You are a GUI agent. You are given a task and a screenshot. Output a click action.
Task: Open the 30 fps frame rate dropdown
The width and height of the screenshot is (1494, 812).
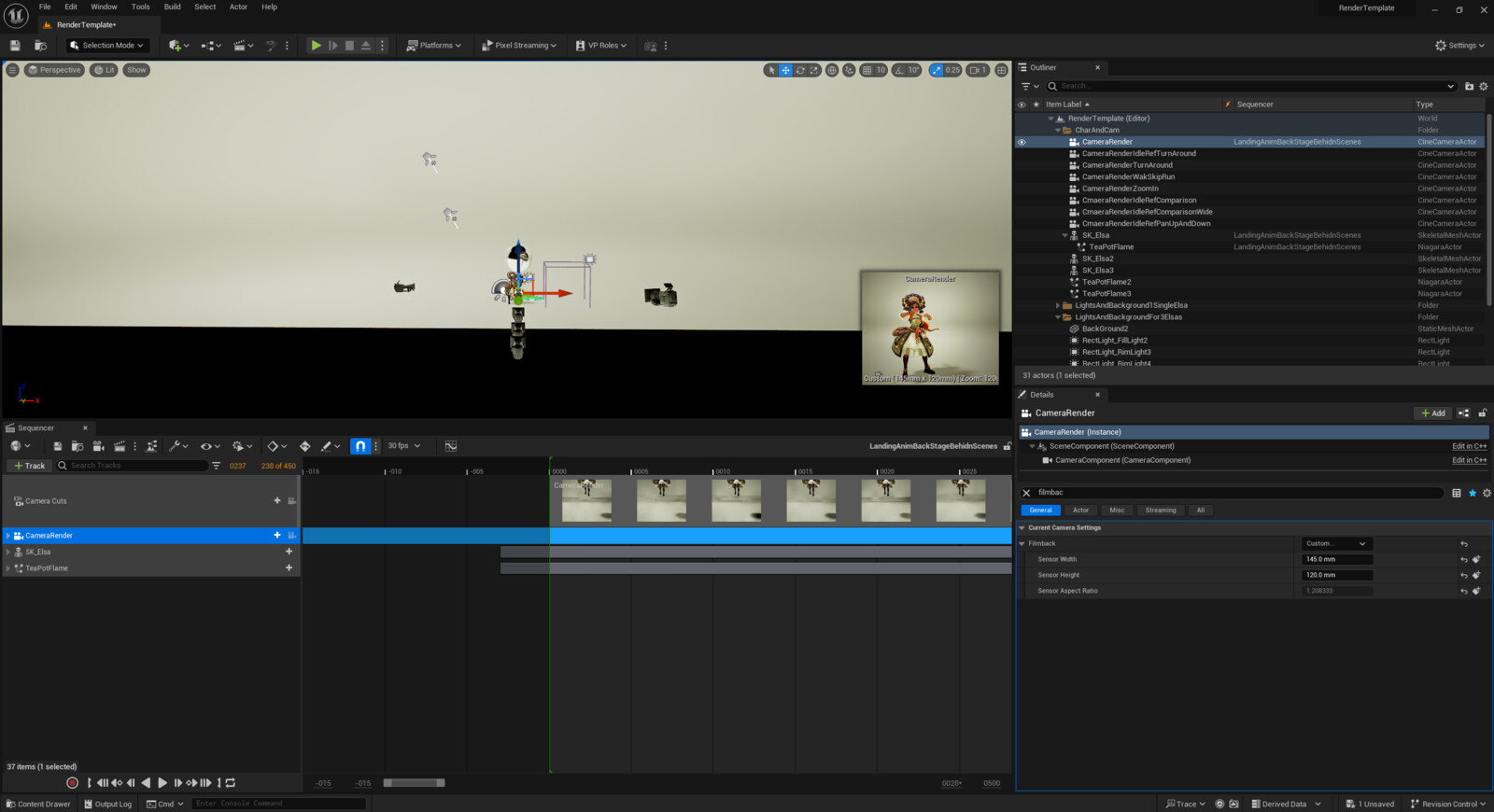coord(404,446)
